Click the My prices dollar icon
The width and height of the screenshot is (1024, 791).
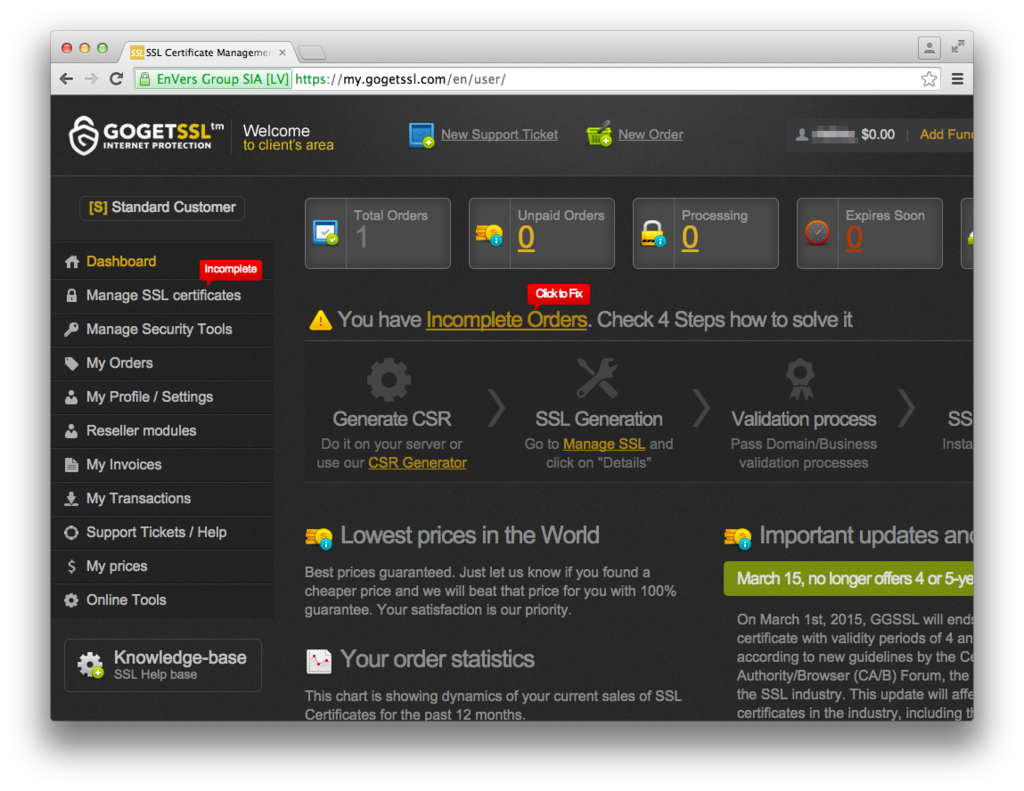pos(72,566)
